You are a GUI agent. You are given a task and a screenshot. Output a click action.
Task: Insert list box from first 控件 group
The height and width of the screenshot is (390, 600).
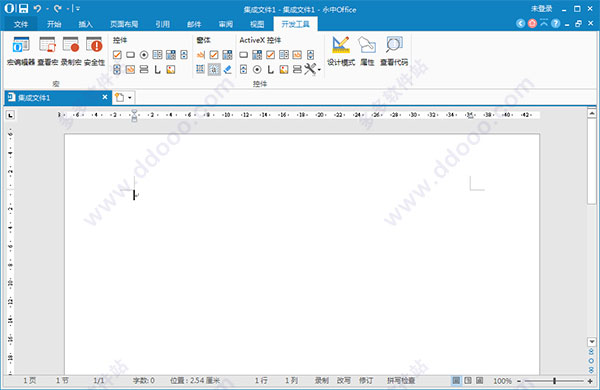coord(157,55)
